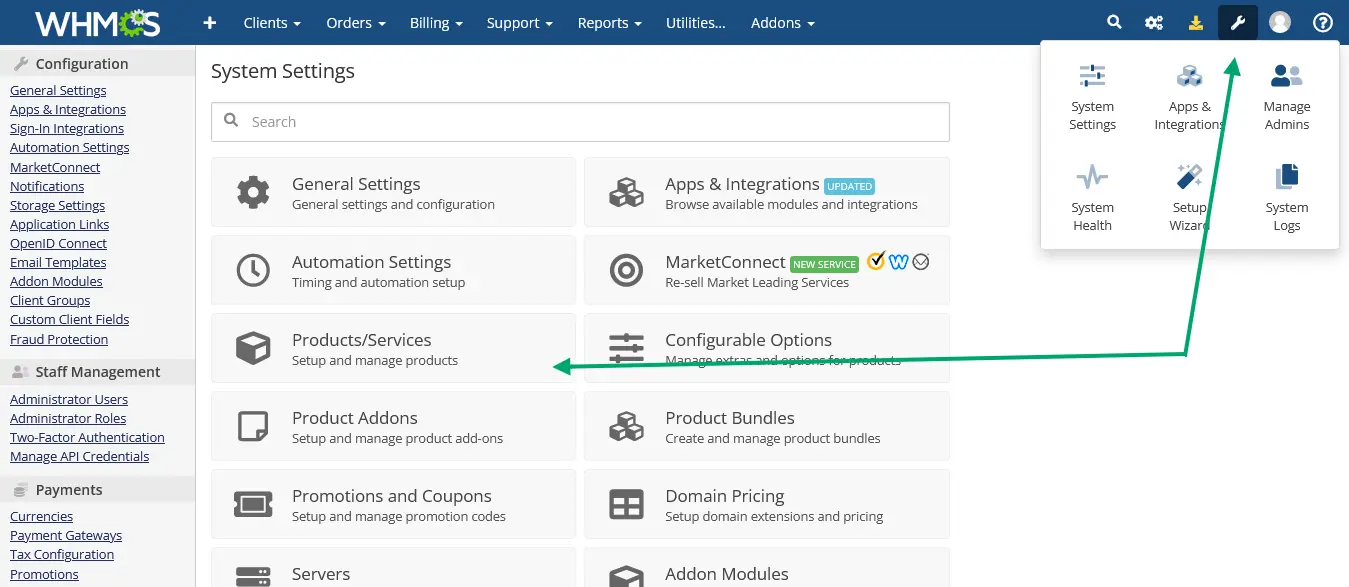Image resolution: width=1349 pixels, height=587 pixels.
Task: Click the automation gears icon in top bar
Action: tap(1154, 22)
